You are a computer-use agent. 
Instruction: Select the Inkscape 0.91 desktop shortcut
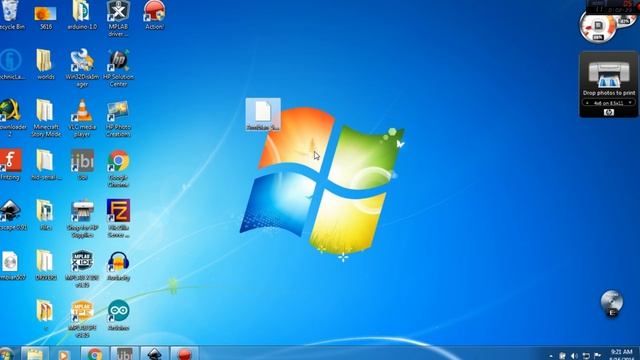pos(12,215)
